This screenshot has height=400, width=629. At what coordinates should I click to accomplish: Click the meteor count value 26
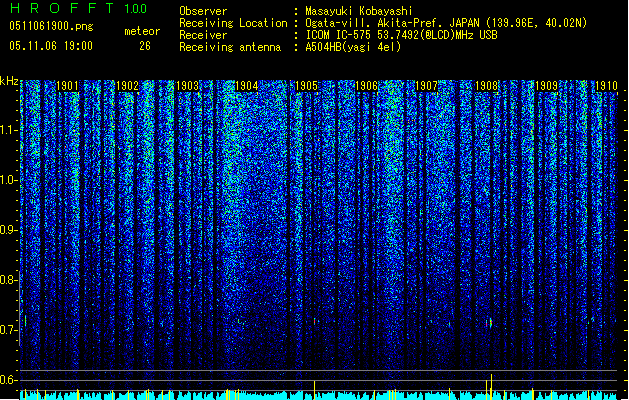pyautogui.click(x=145, y=46)
